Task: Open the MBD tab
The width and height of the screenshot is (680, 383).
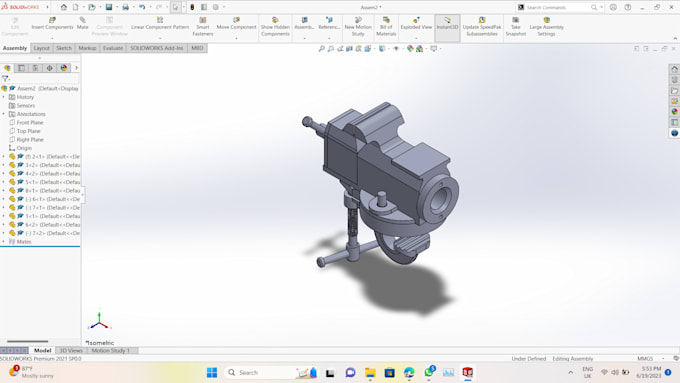Action: click(x=197, y=48)
